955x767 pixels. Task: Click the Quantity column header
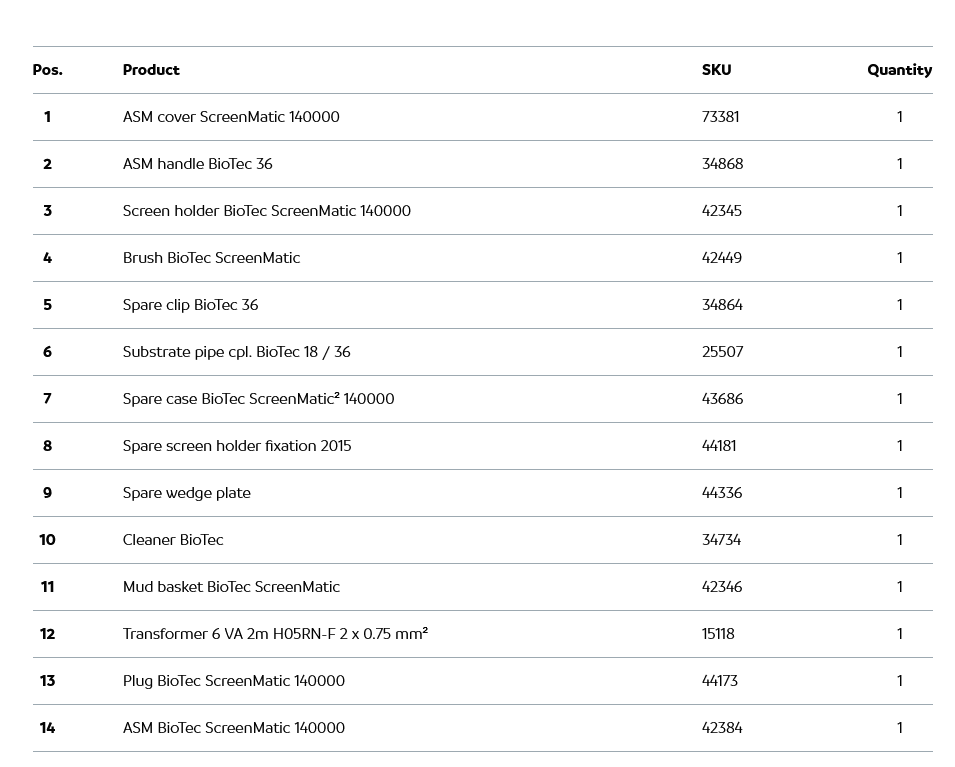[899, 70]
